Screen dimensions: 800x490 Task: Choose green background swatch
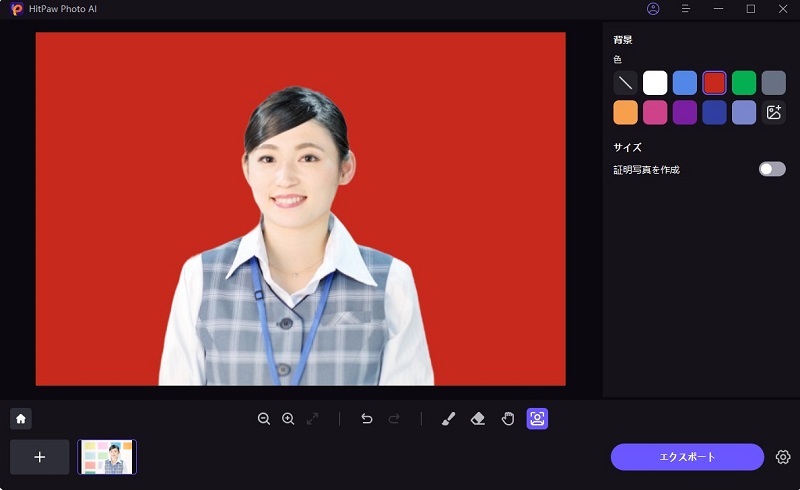click(744, 83)
